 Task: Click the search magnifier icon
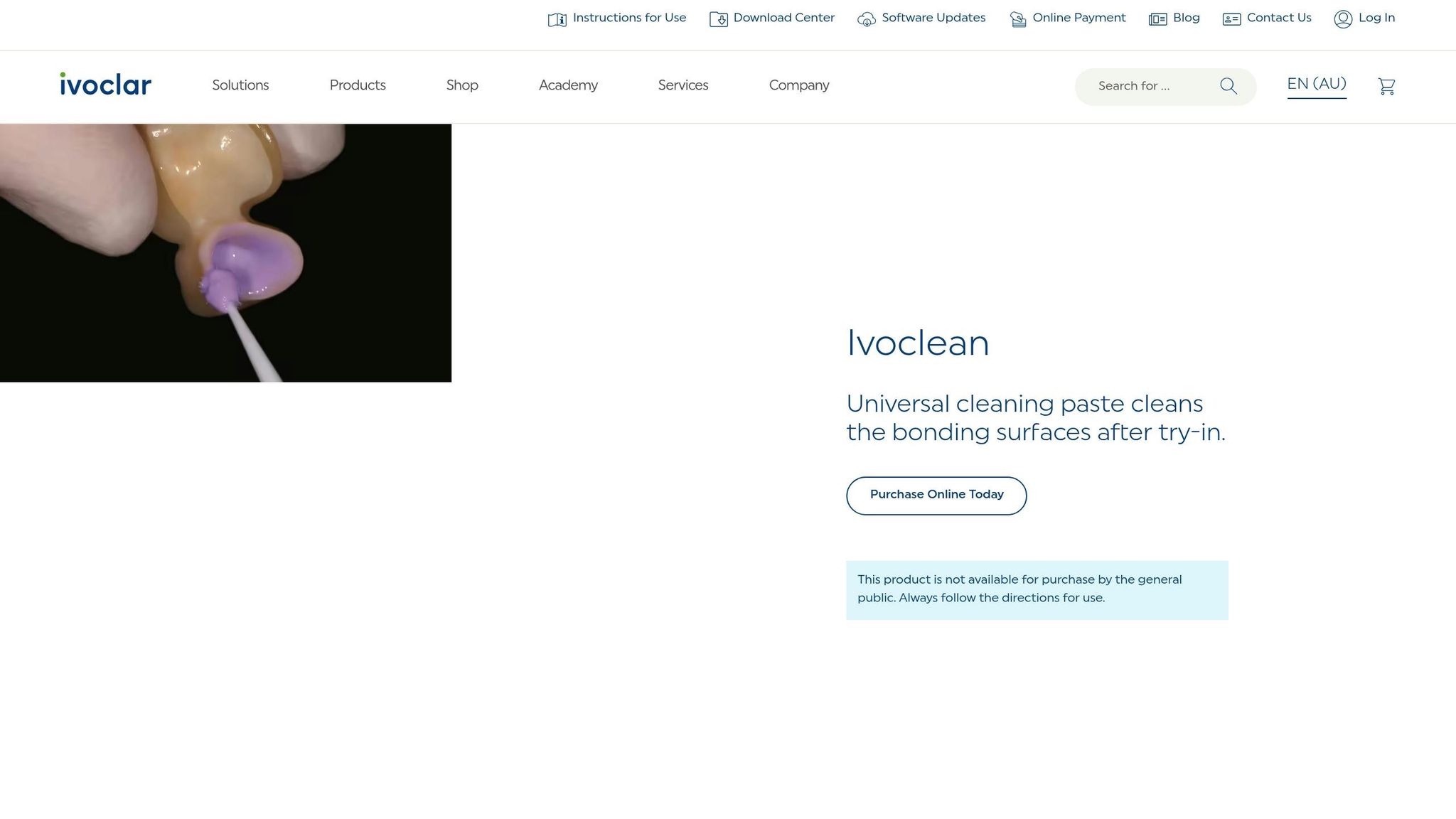pos(1228,86)
